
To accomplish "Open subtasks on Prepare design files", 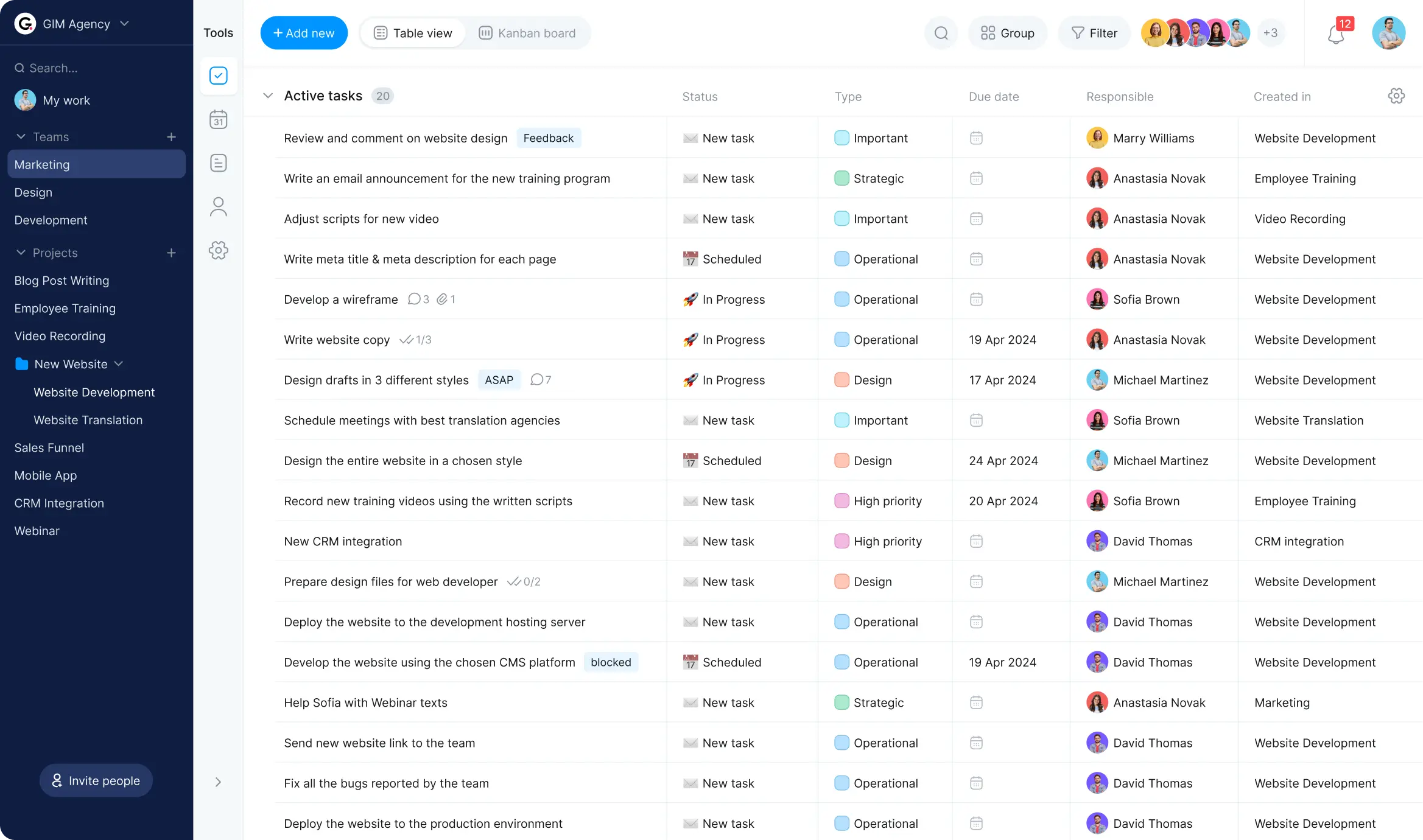I will [x=524, y=581].
